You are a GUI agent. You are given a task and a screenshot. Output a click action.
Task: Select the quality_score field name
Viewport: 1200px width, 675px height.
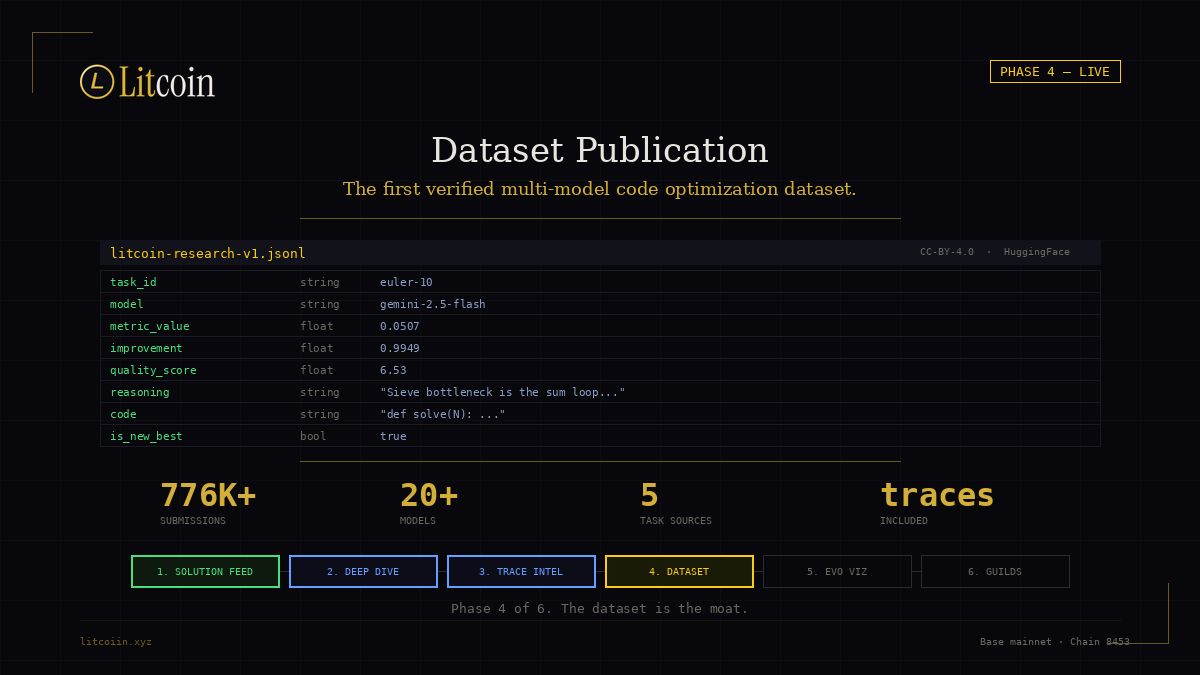point(153,370)
